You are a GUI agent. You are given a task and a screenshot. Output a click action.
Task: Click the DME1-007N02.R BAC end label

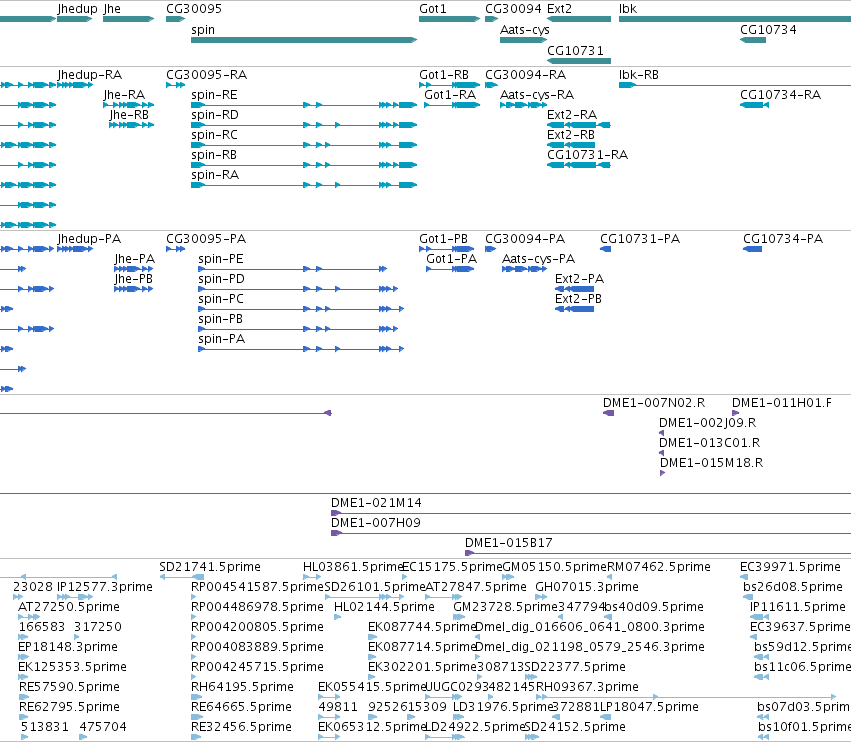click(x=654, y=403)
